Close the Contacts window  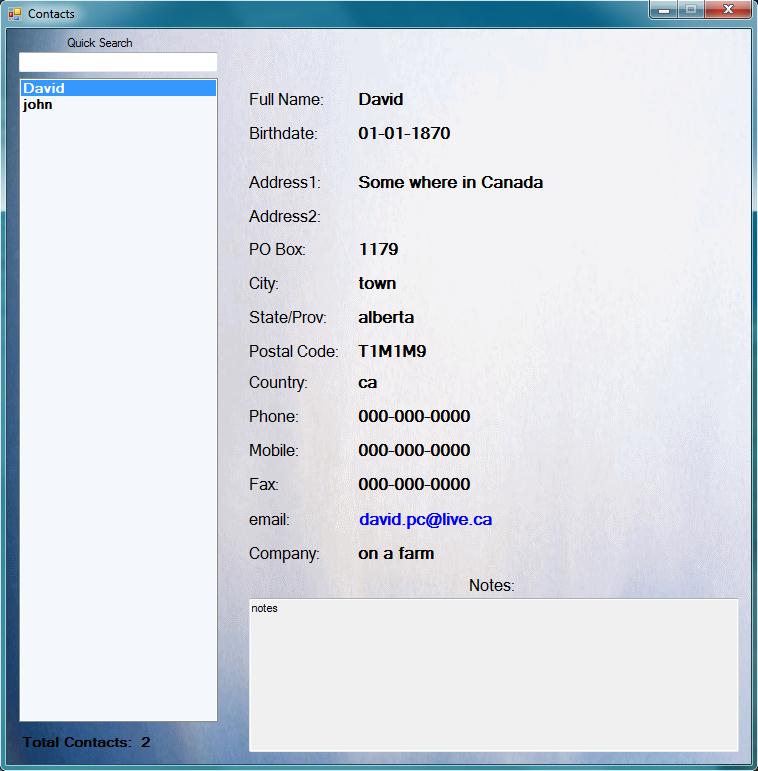729,9
